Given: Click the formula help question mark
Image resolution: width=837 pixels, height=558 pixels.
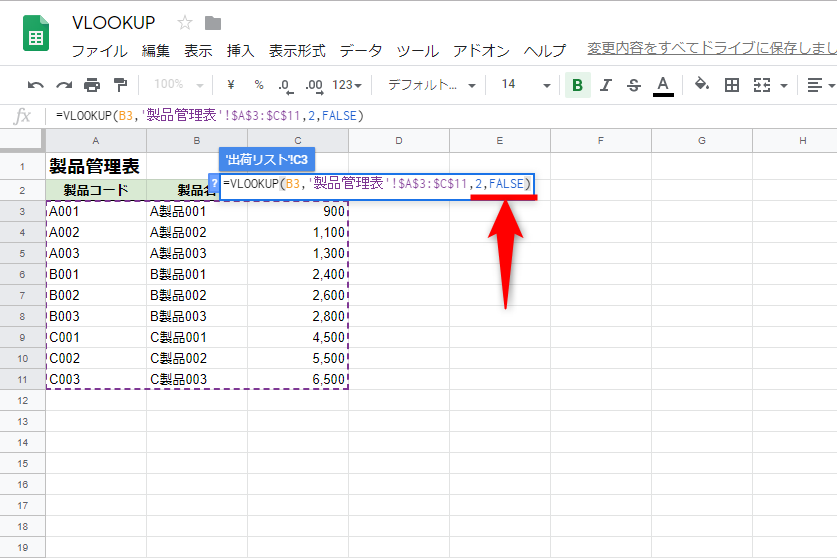Looking at the screenshot, I should coord(214,183).
